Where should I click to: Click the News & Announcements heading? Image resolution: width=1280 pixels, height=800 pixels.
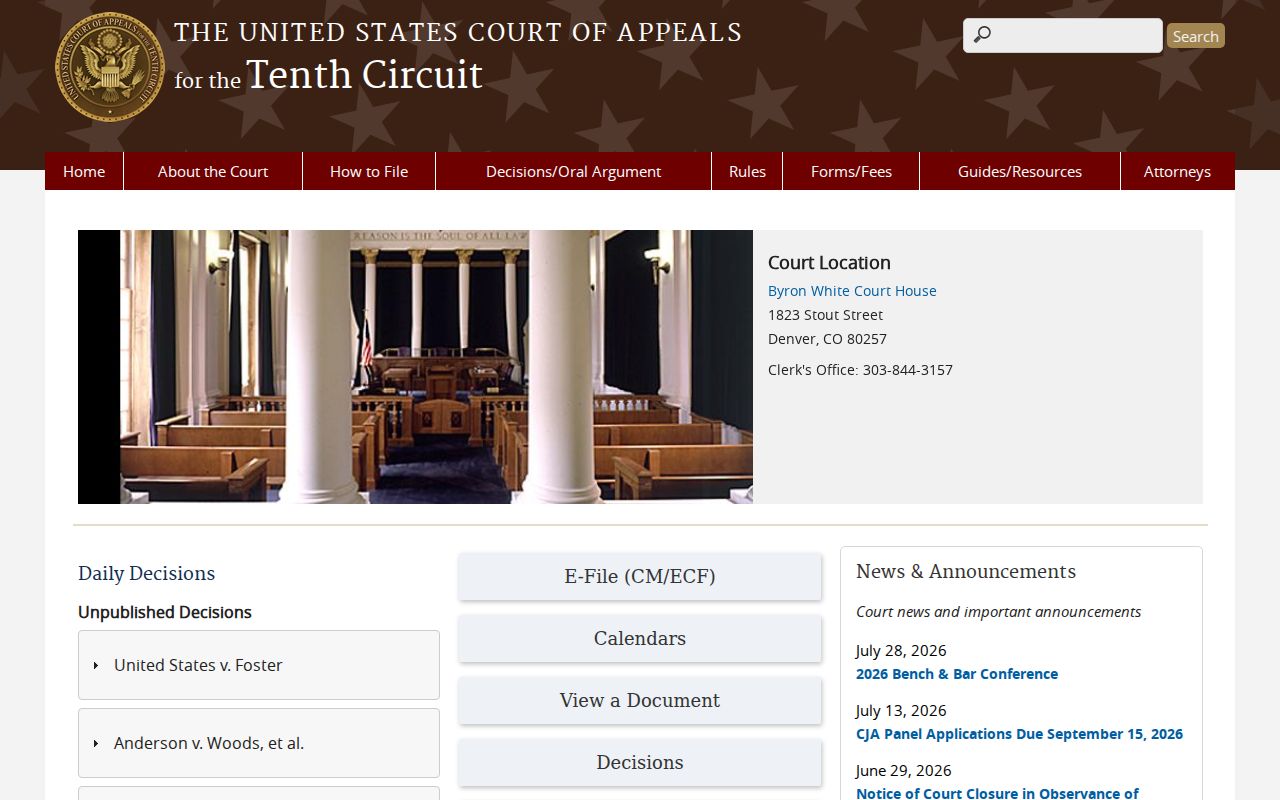click(x=966, y=571)
